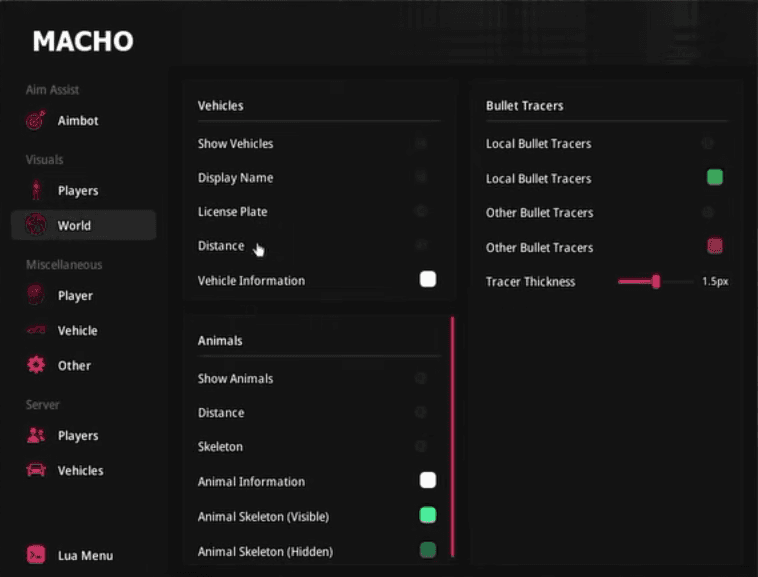Screen dimensions: 758x577
Task: Click the World globe icon
Action: click(36, 225)
